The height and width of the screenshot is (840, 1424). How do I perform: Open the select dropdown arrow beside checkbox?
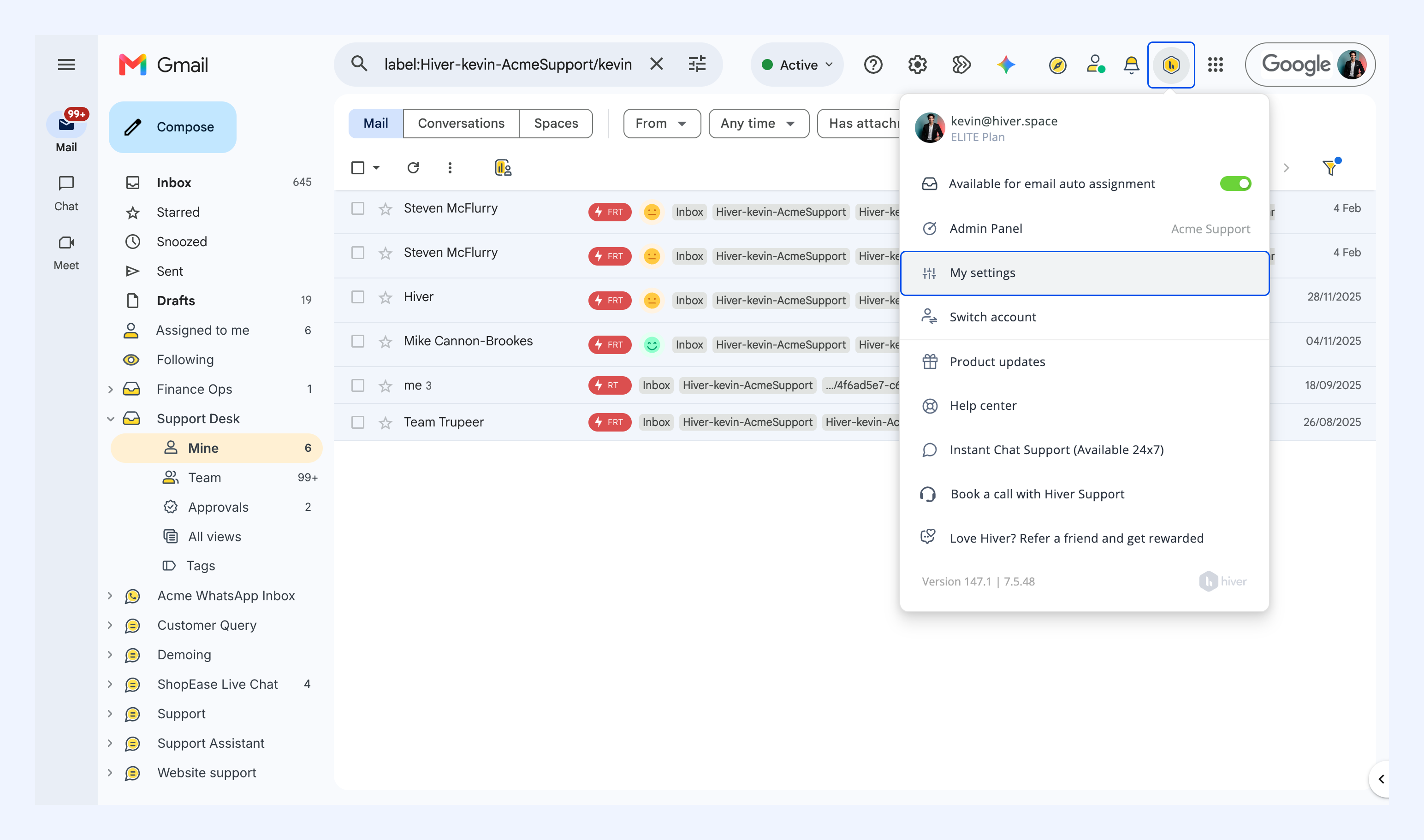click(x=376, y=167)
